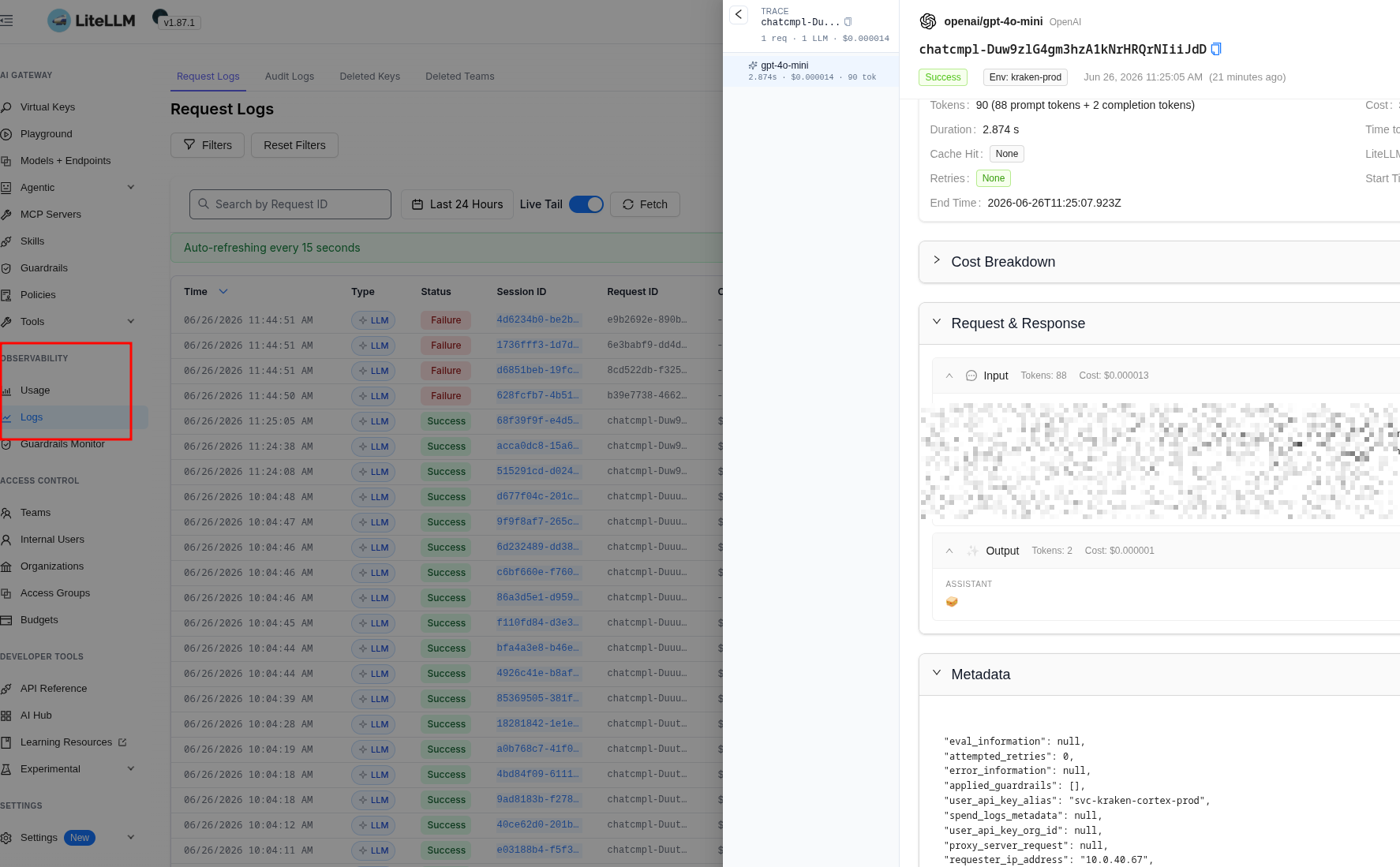Collapse the Output block

pos(949,551)
